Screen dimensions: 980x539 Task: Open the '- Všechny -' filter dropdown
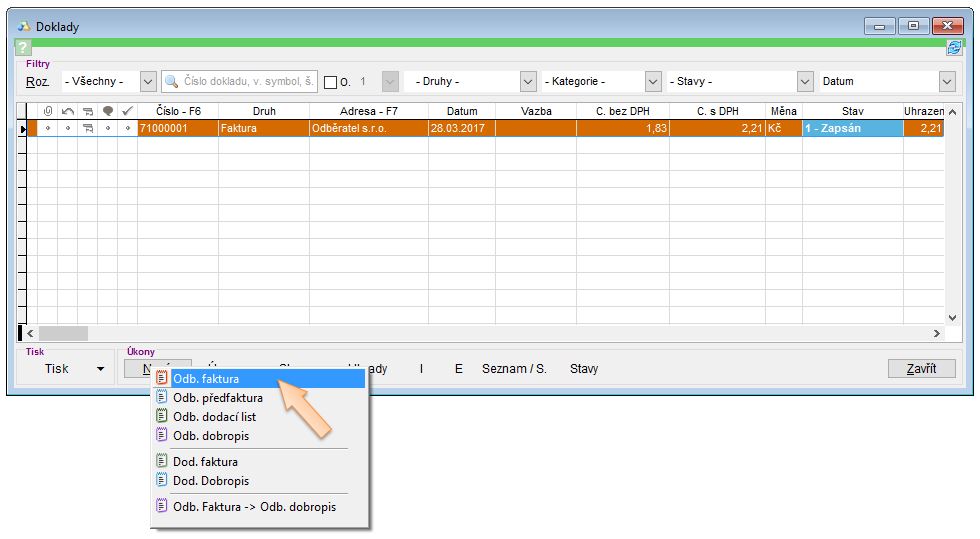pyautogui.click(x=148, y=82)
